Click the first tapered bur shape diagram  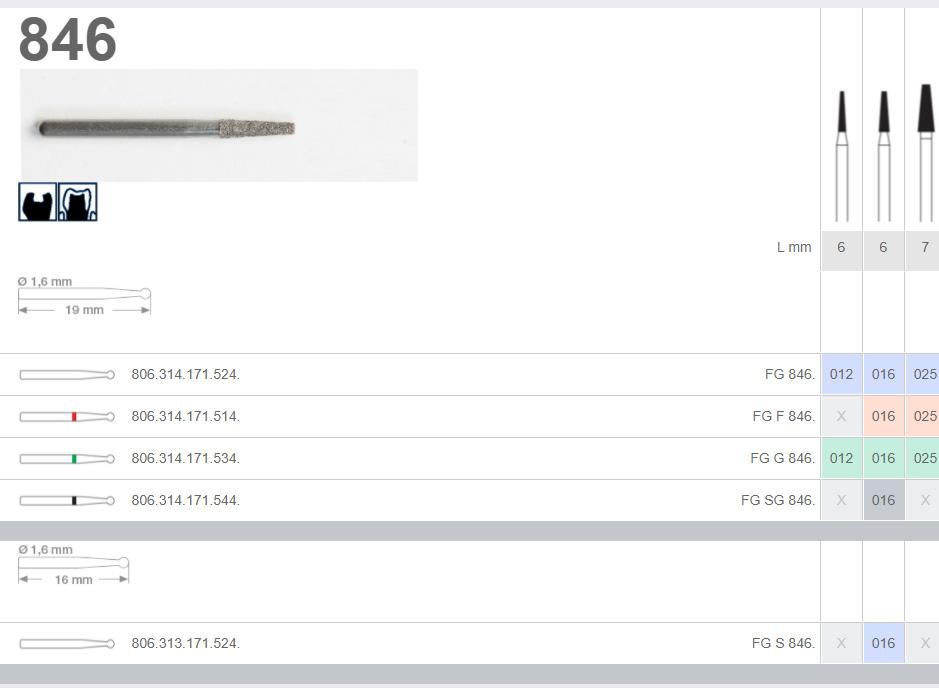(x=841, y=154)
